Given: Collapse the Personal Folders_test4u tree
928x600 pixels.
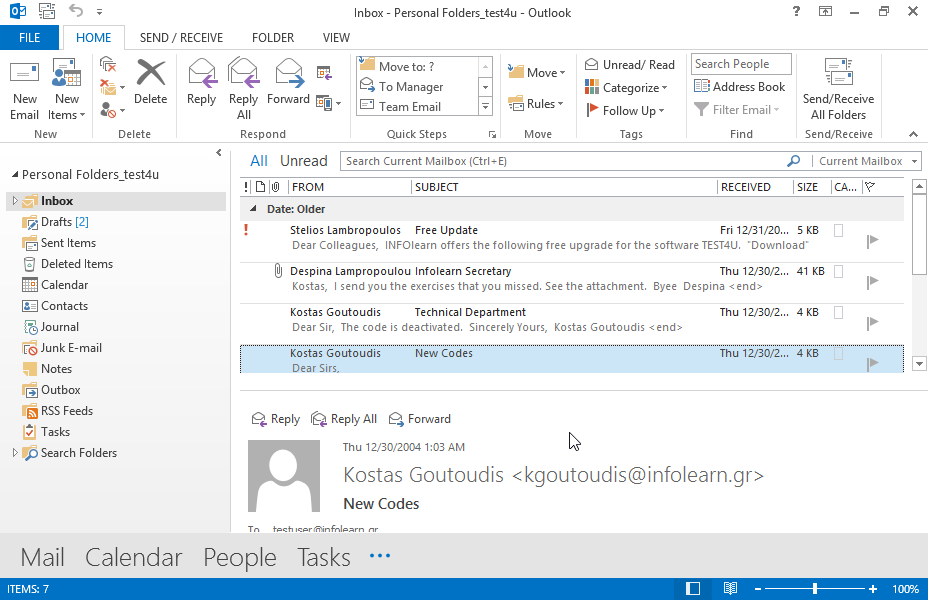Looking at the screenshot, I should 15,175.
